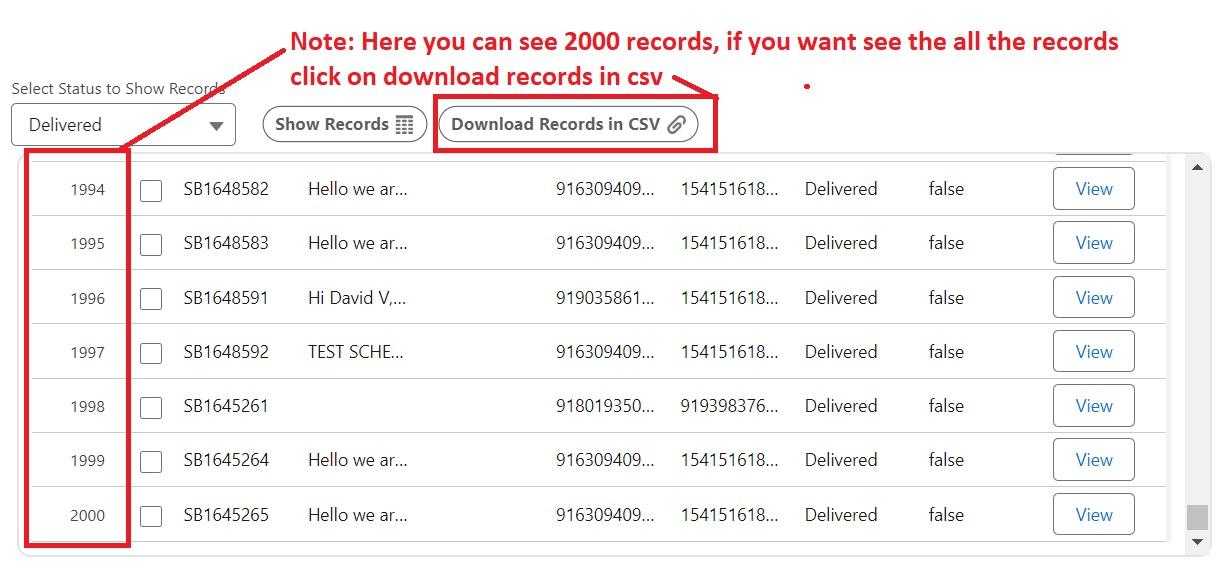Enable the checkbox in row SB1645264
1229x575 pixels.
click(x=151, y=461)
